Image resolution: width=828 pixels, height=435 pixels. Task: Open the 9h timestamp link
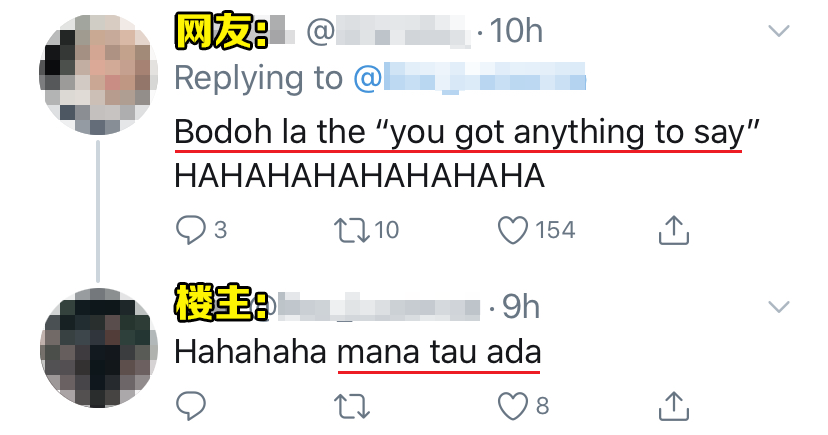tap(520, 307)
